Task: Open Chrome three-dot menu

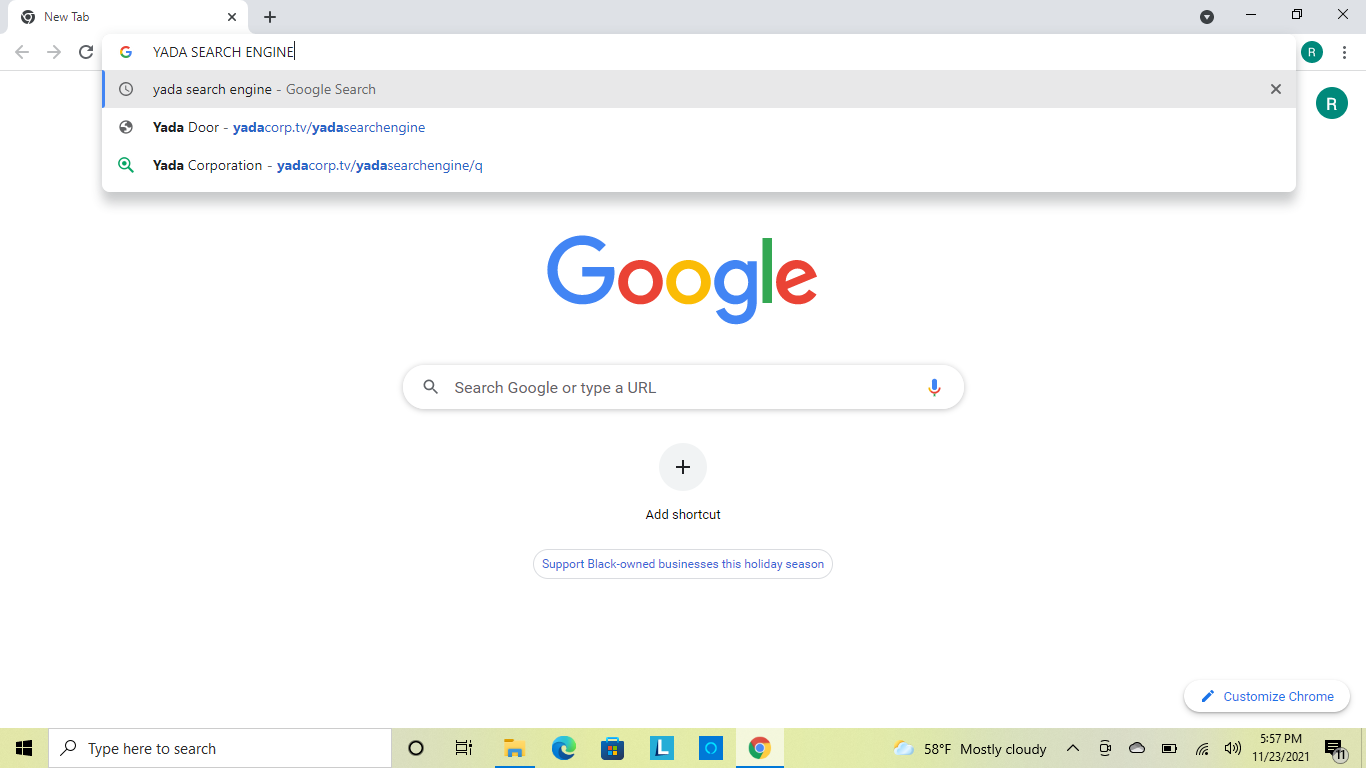Action: (1345, 52)
